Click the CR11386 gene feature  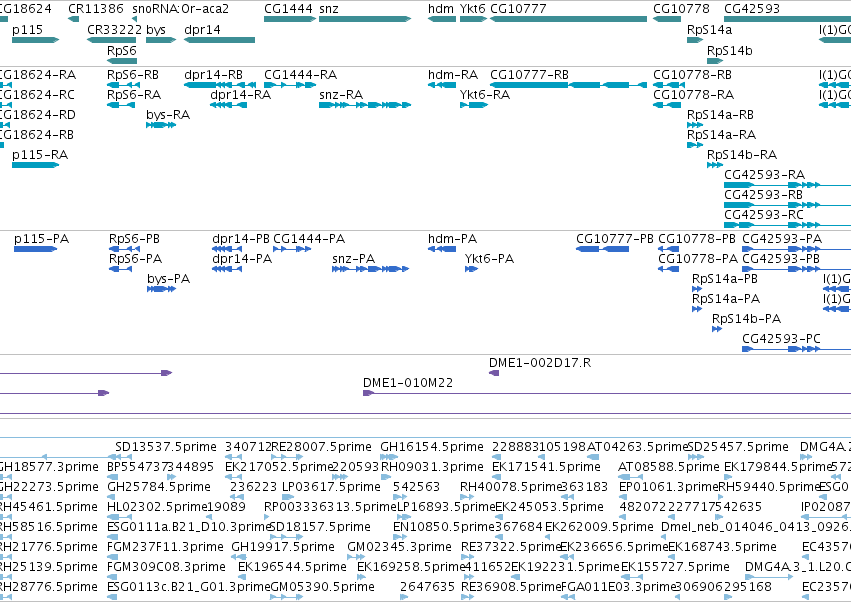click(x=73, y=19)
